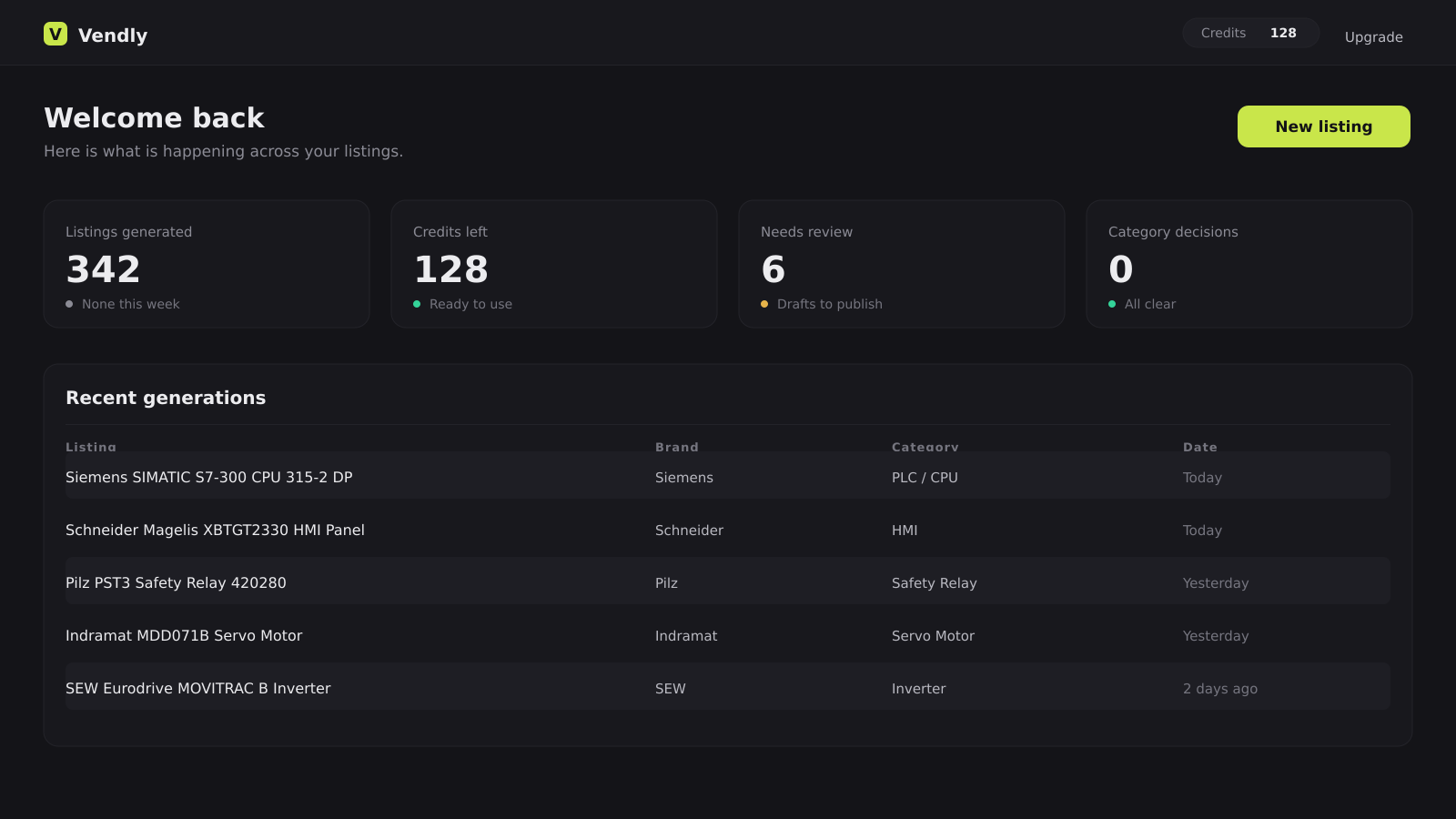Select the SEW Eurodrive MOVITRAC B Inverter row
The image size is (1456, 819).
pos(728,688)
